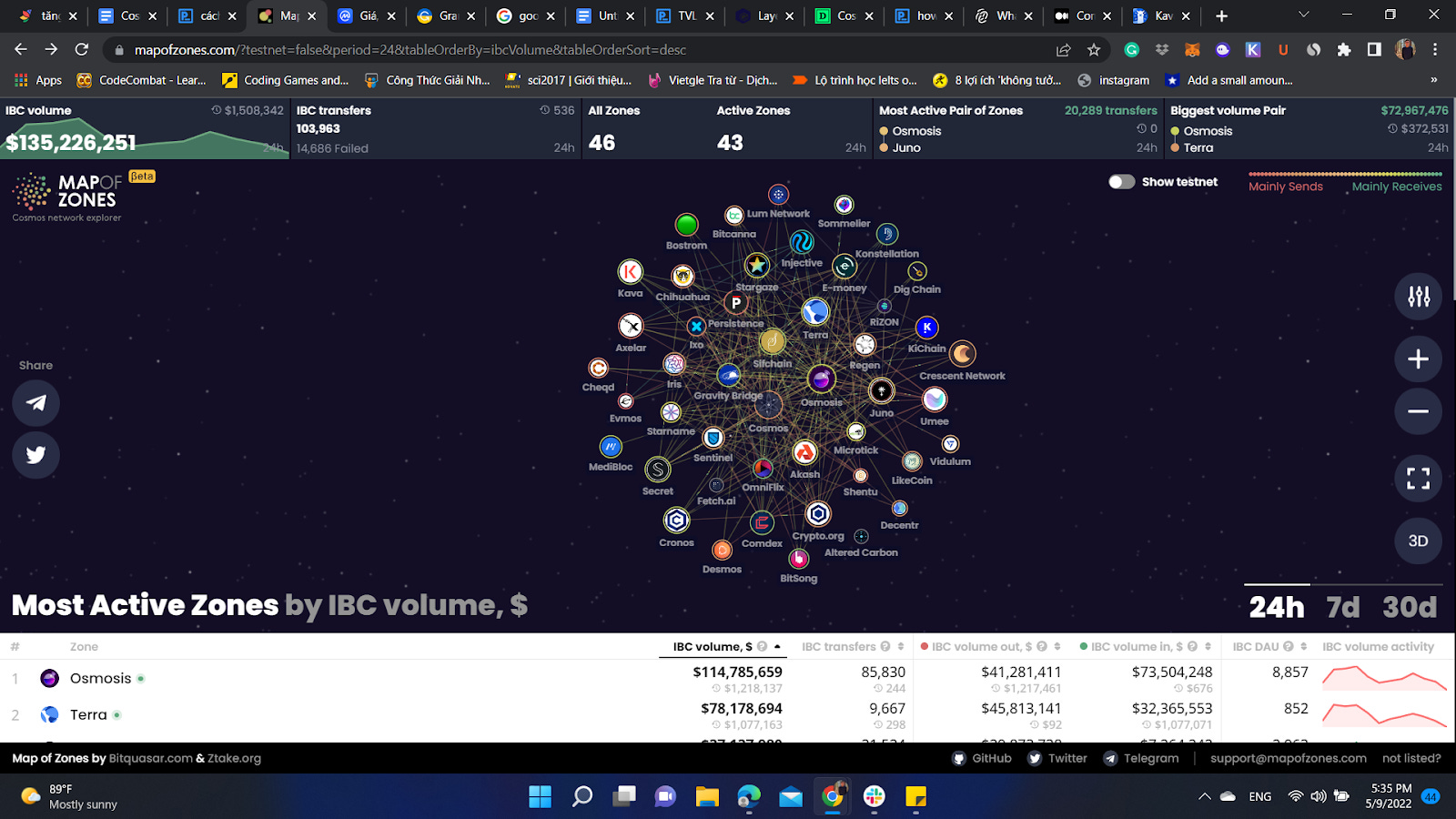Bookmark this page with star icon
Image resolution: width=1456 pixels, height=819 pixels.
click(x=1094, y=50)
